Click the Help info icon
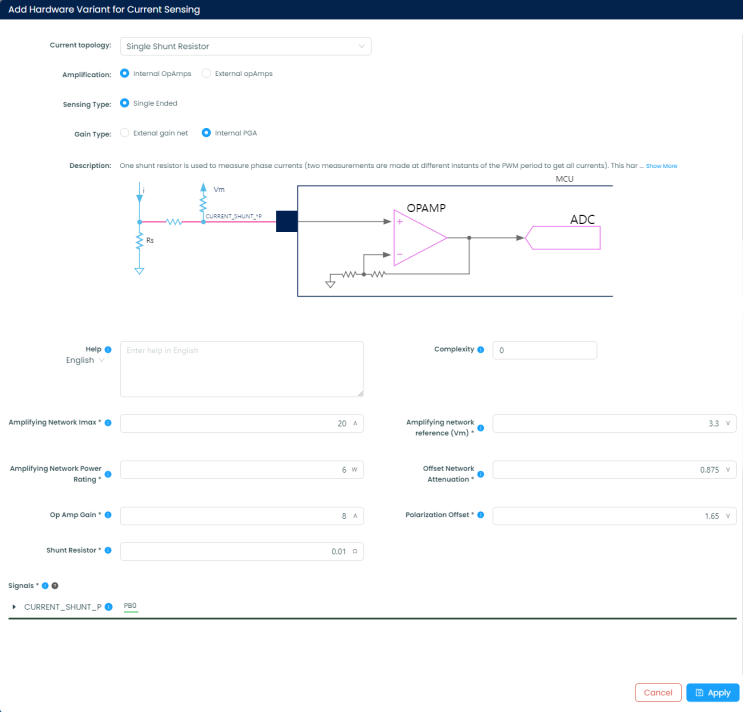 pyautogui.click(x=108, y=350)
